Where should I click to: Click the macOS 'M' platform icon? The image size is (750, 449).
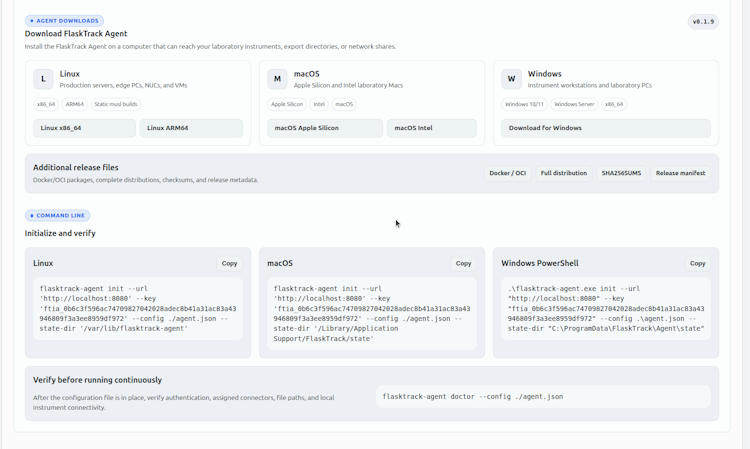pos(277,79)
